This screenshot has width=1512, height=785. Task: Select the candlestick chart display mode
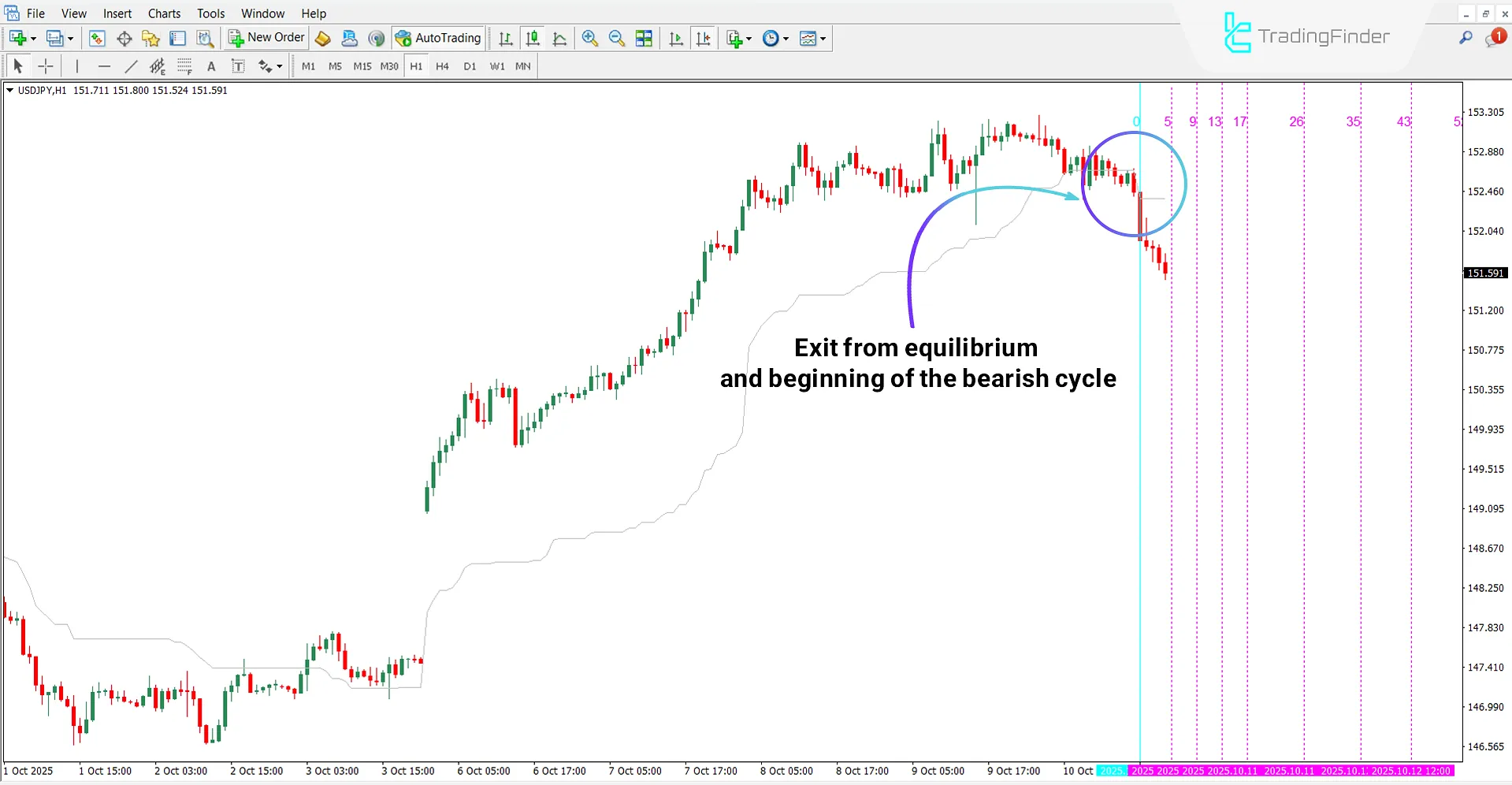(532, 38)
